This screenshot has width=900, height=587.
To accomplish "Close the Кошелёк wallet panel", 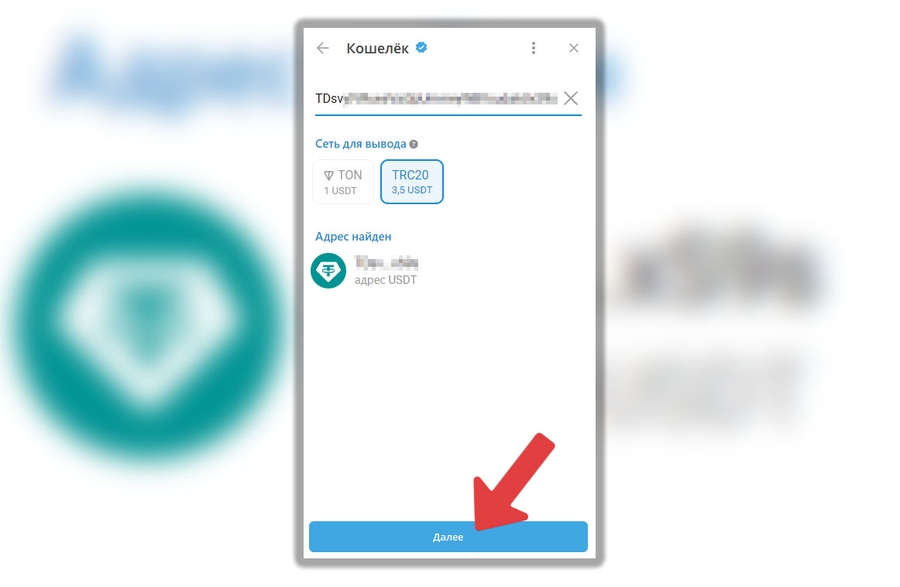I will coord(573,48).
